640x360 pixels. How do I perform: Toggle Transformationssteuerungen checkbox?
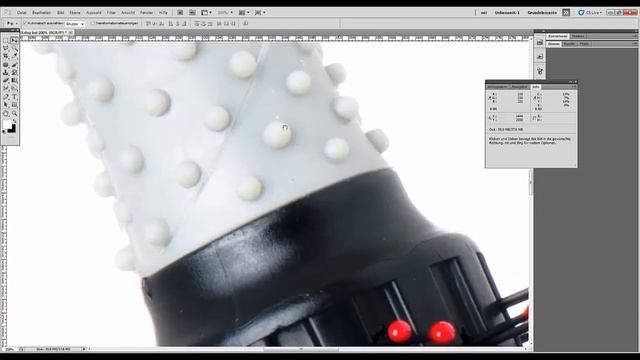point(93,24)
